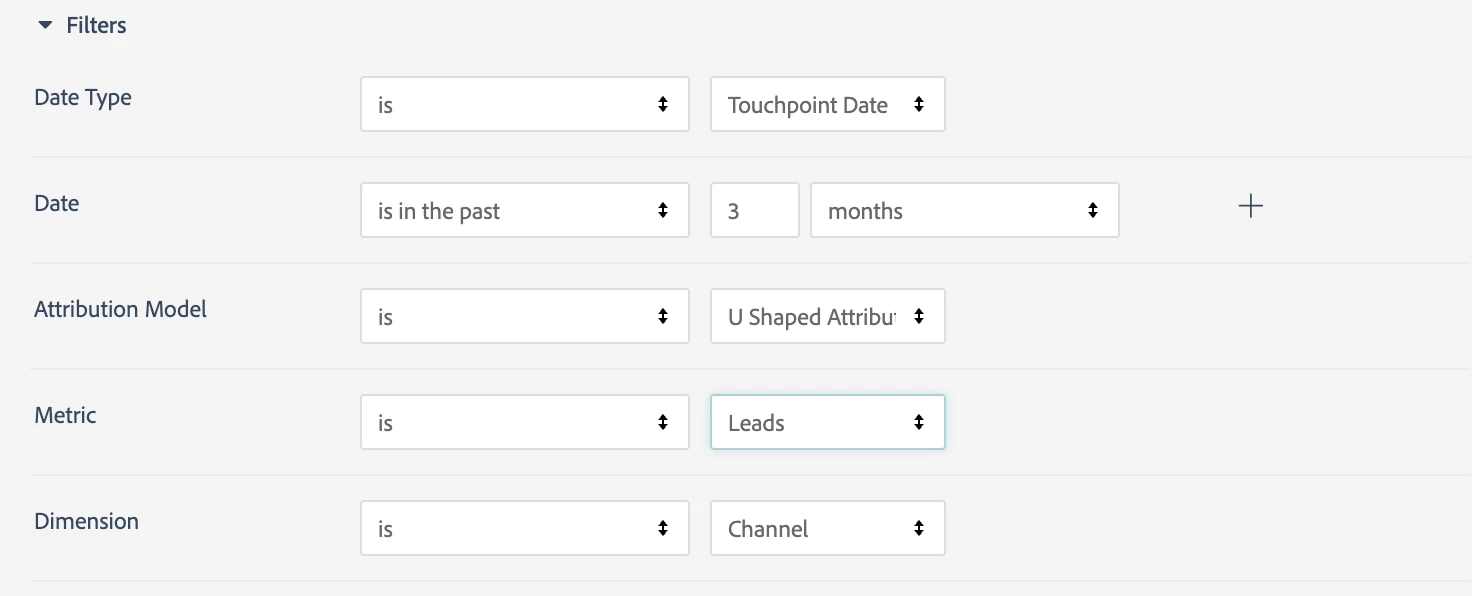Click the number field showing 3
Screen dimensions: 1472x596
754,210
